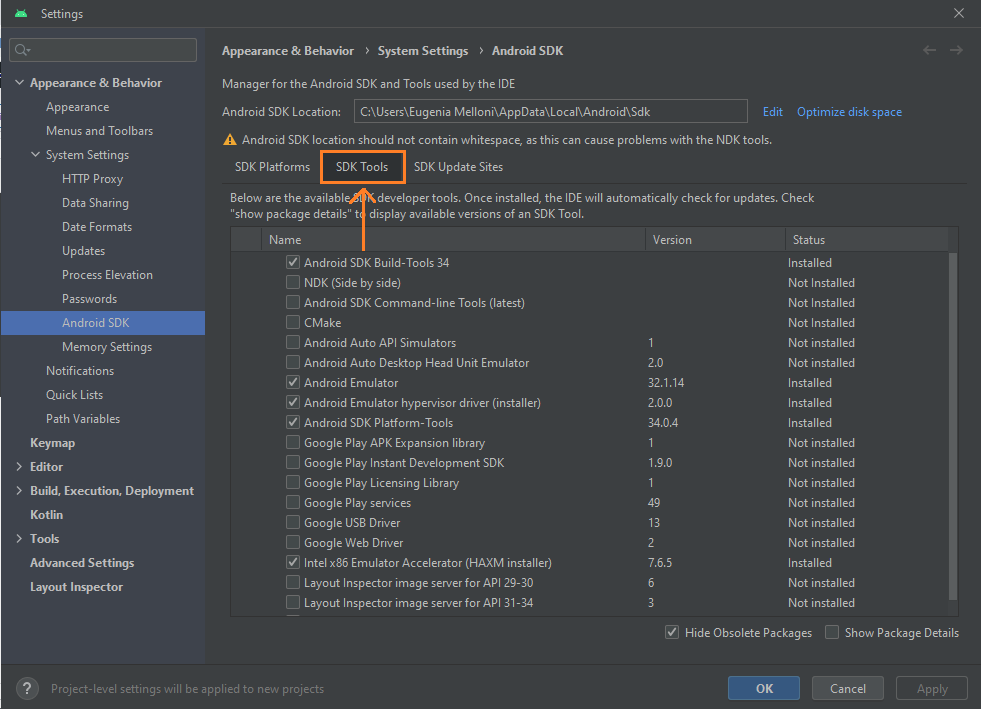This screenshot has width=981, height=709.
Task: Select HTTP Proxy in the tree
Action: coord(93,179)
